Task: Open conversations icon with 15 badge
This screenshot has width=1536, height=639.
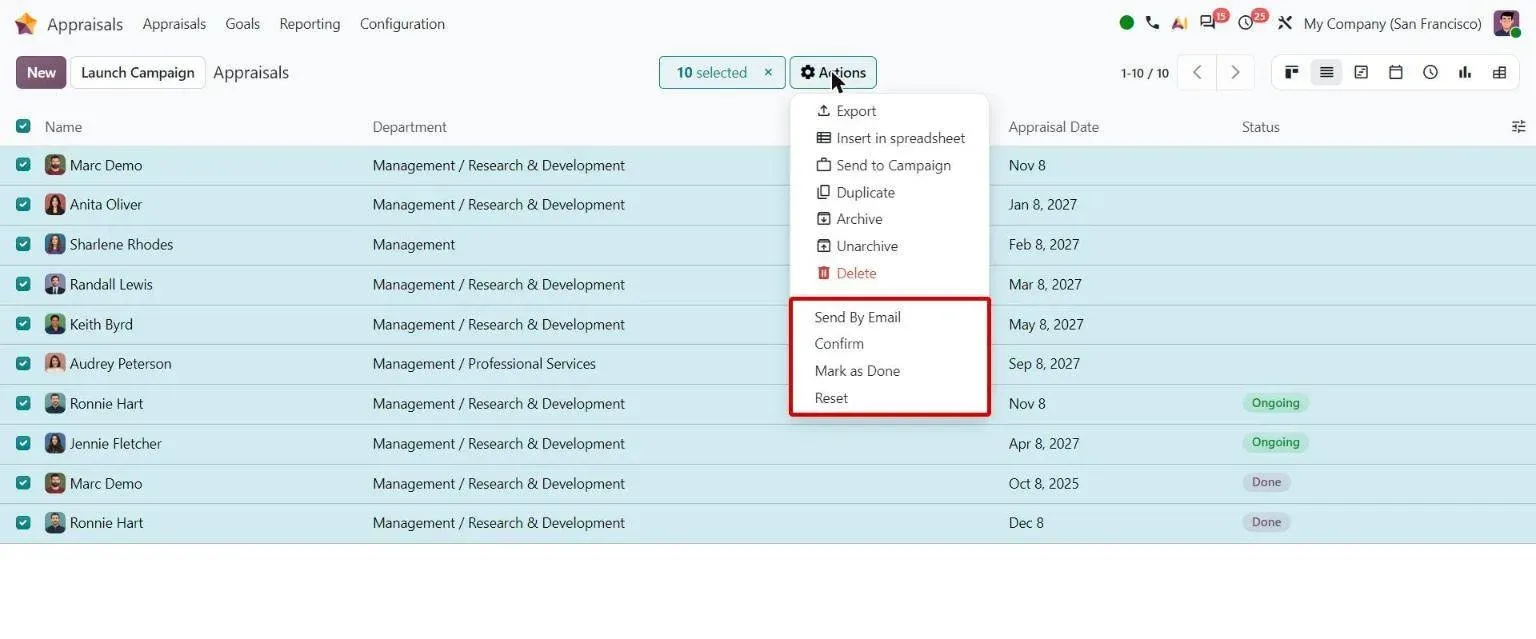Action: (x=1208, y=23)
